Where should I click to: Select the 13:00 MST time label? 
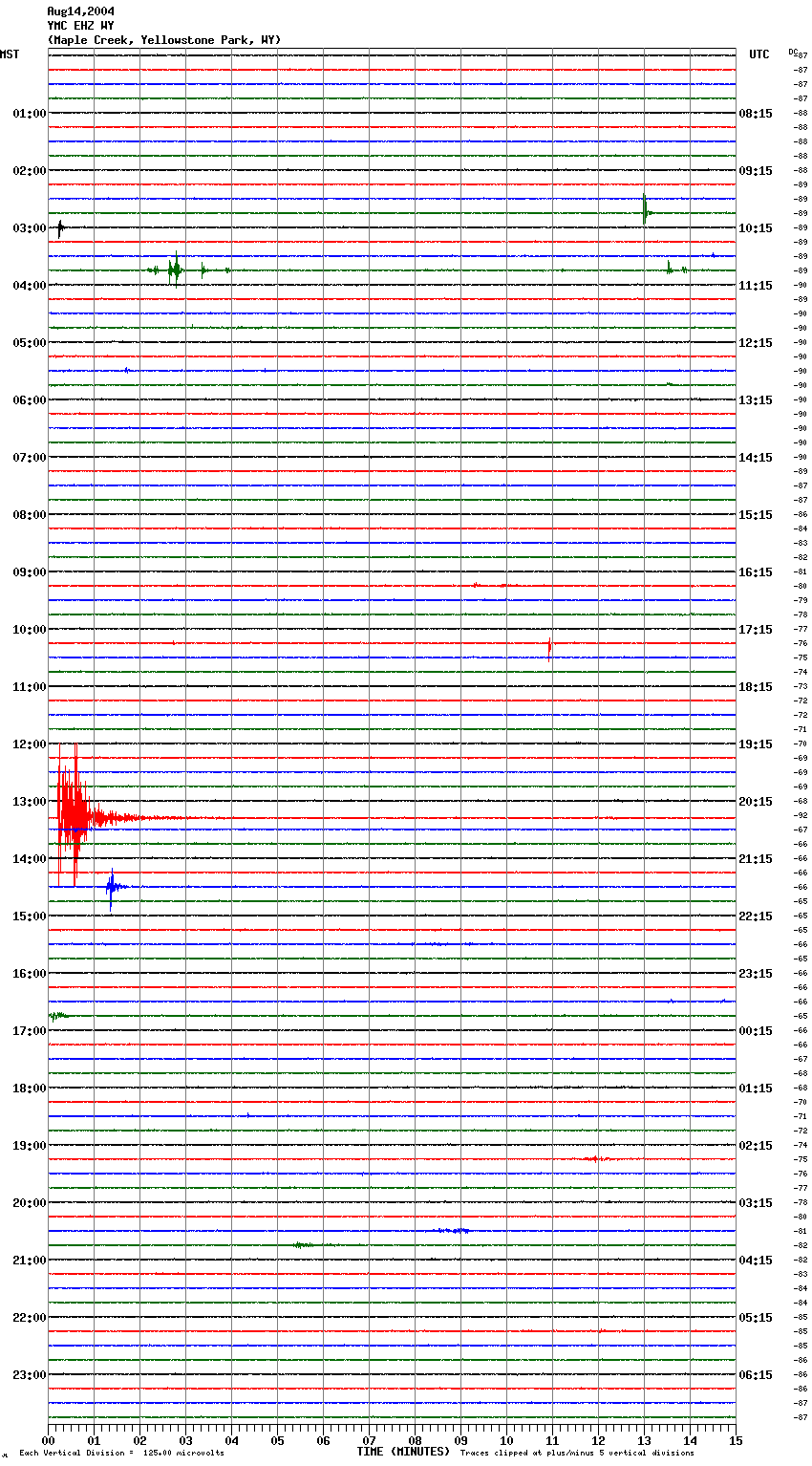pos(30,802)
